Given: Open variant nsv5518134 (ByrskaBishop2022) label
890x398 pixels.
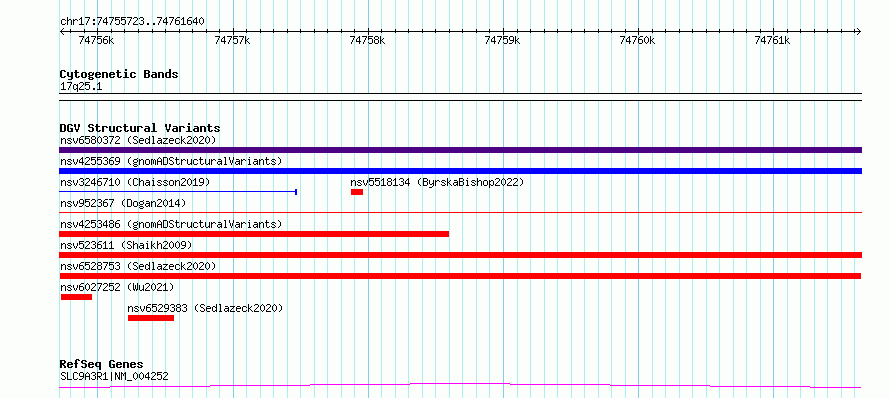Looking at the screenshot, I should click(x=437, y=182).
